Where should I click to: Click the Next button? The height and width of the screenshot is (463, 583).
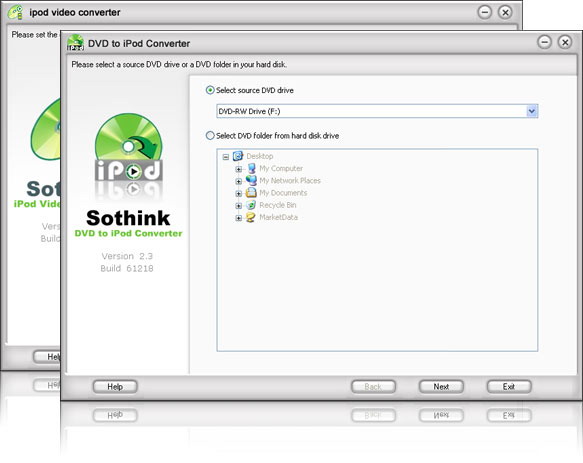(441, 387)
